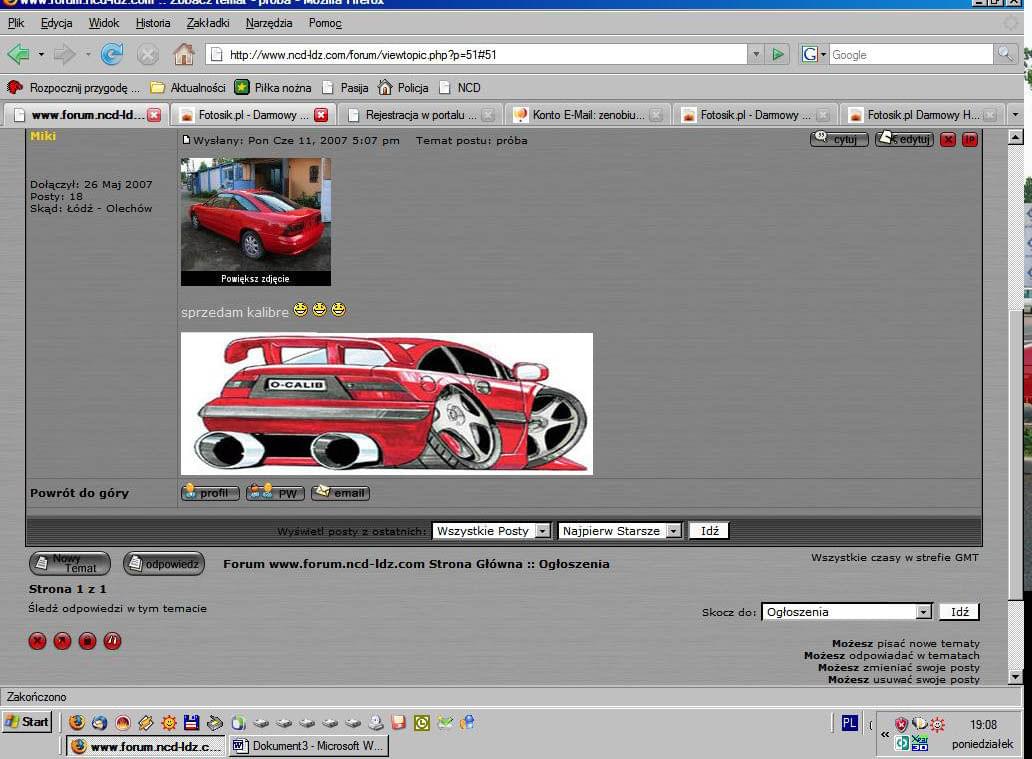Click the 'odpowiedz' reply button
The image size is (1032, 759).
[163, 564]
